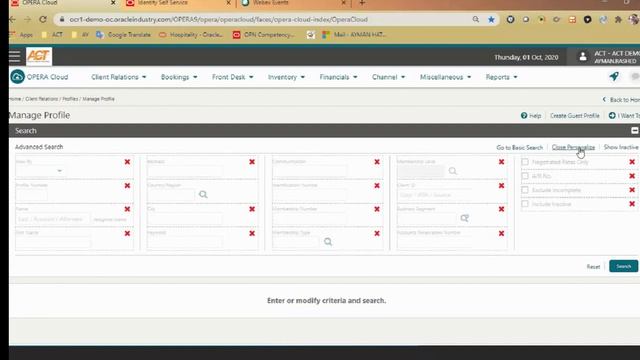Expand the Client Relations menu
The image size is (640, 360).
(x=118, y=77)
